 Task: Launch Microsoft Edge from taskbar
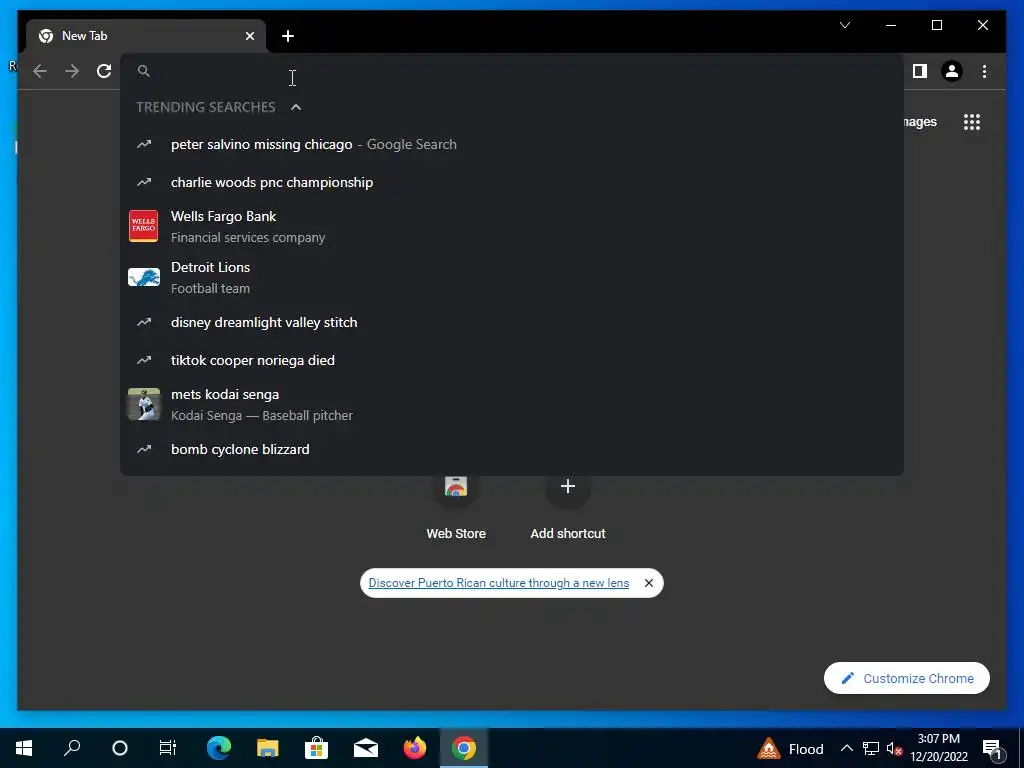click(219, 748)
